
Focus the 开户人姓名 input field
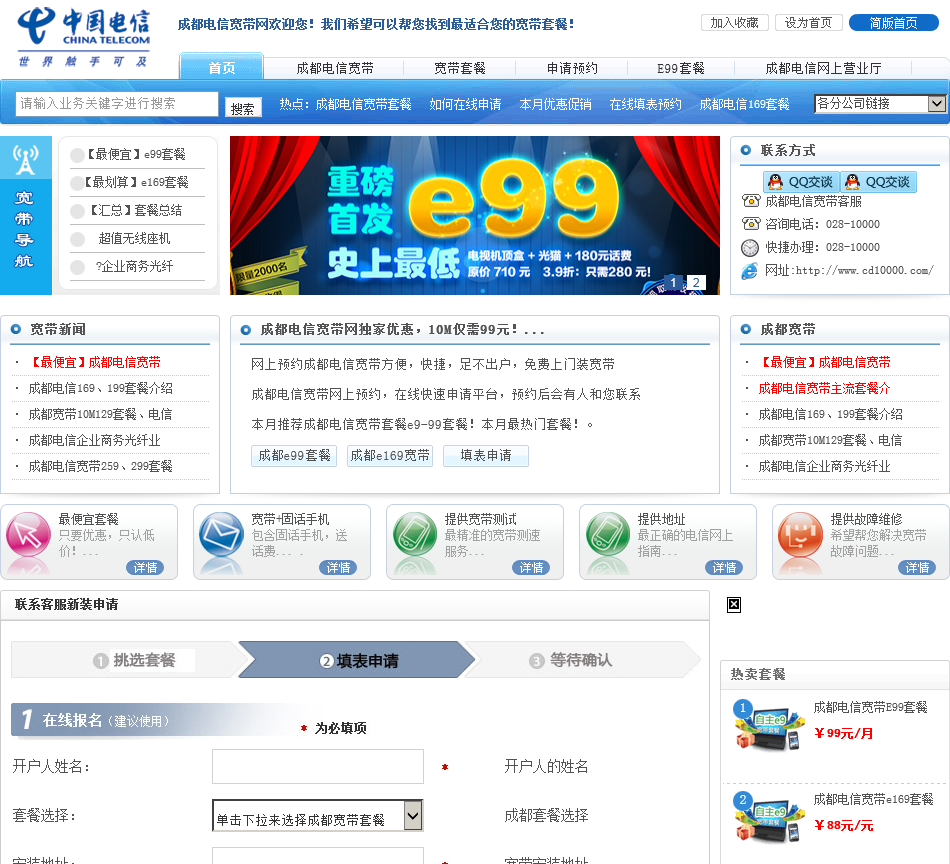317,766
